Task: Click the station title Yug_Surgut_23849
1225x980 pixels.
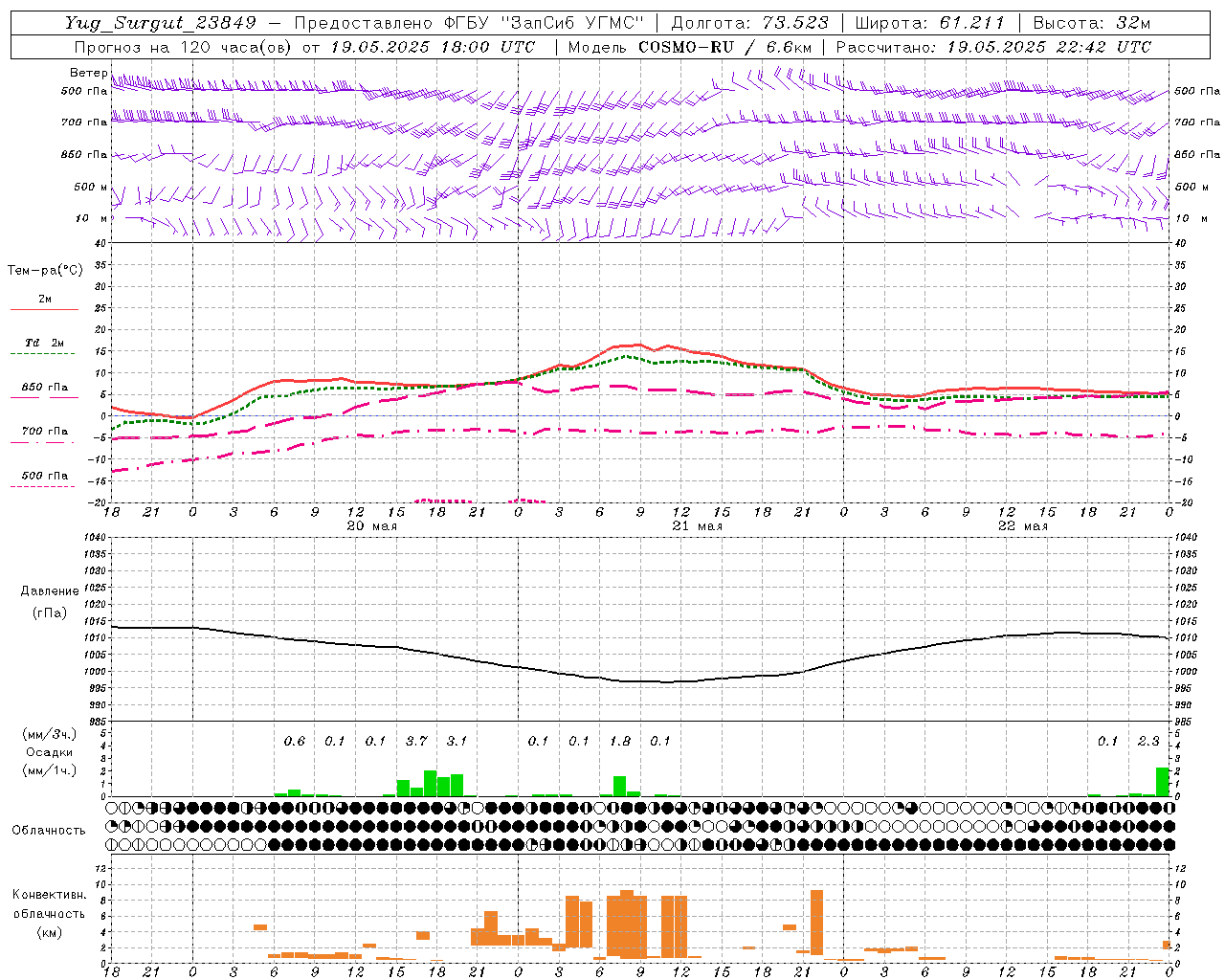Action: coord(161,23)
